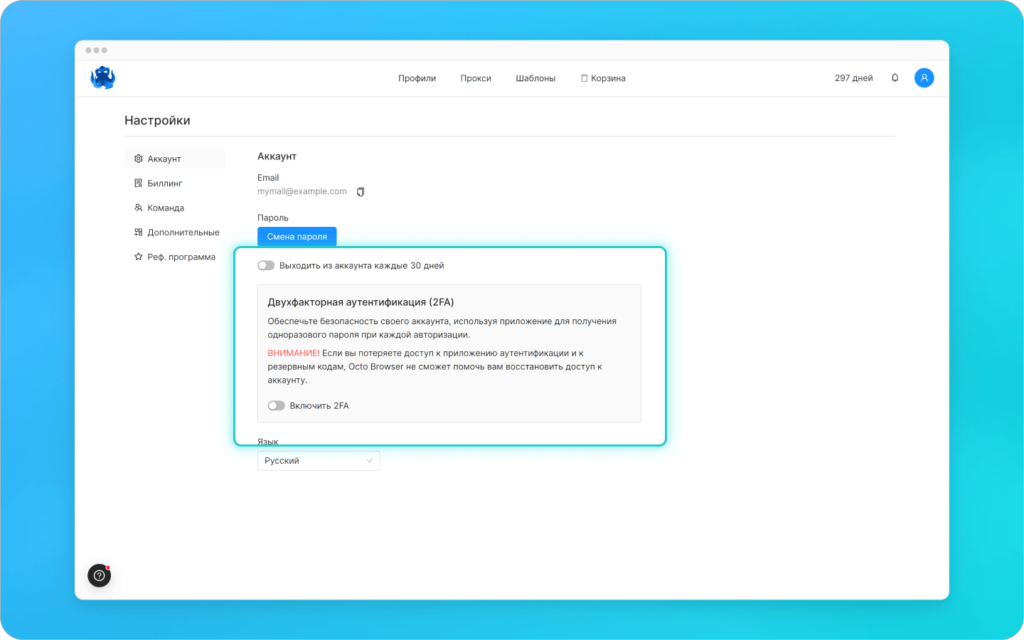Viewport: 1024px width, 640px height.
Task: Copy email with the clipboard icon
Action: point(360,191)
